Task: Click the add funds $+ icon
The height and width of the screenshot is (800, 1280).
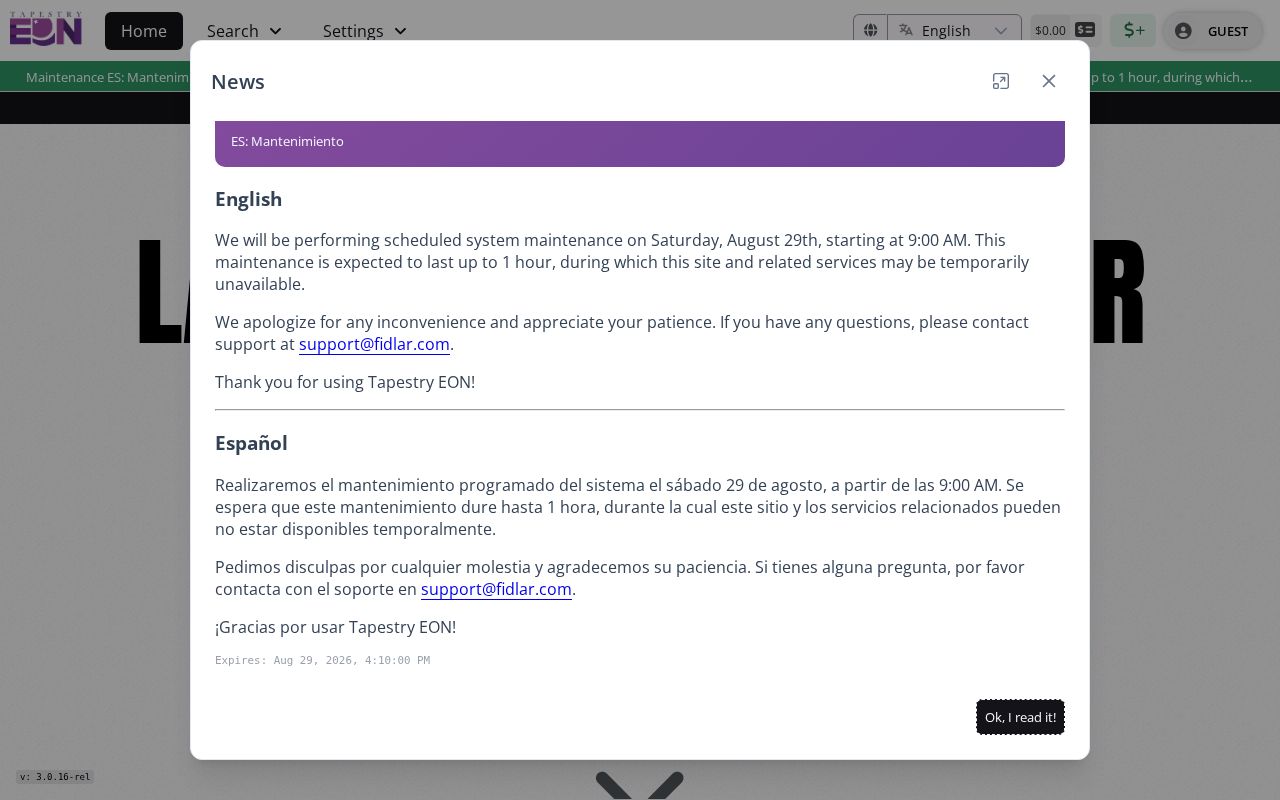Action: [x=1133, y=30]
